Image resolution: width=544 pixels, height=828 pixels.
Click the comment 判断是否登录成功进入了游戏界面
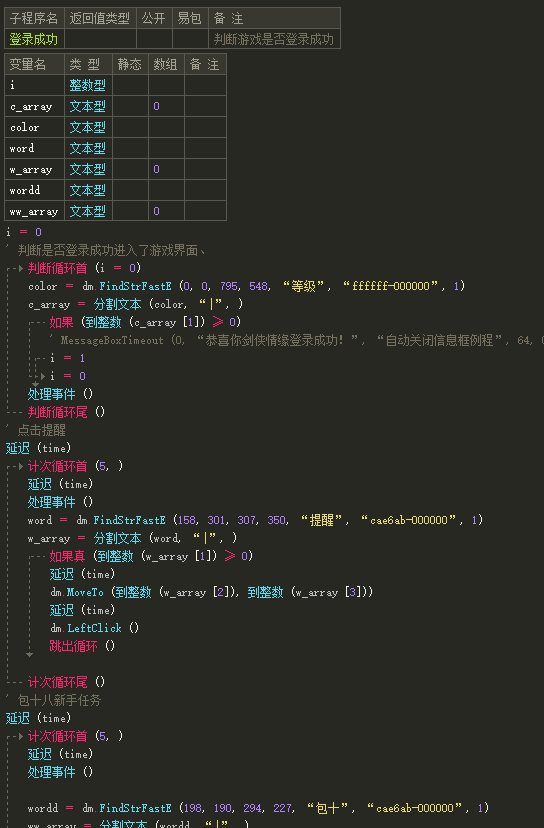coord(111,250)
